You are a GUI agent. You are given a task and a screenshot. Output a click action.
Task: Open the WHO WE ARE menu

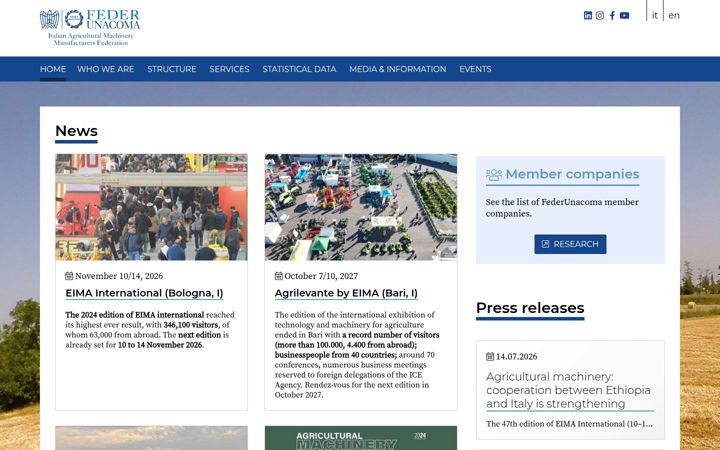click(x=106, y=69)
